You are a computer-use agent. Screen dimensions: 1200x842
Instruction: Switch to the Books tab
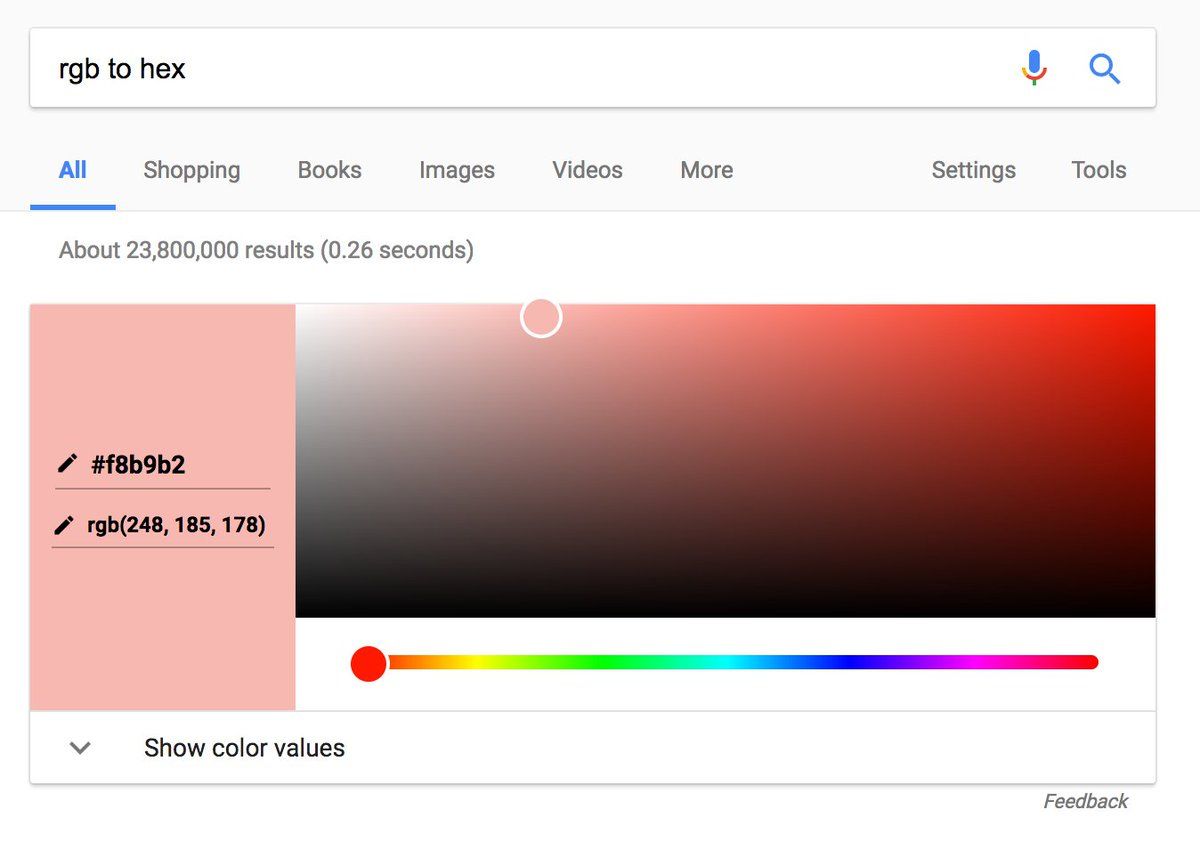[x=329, y=170]
